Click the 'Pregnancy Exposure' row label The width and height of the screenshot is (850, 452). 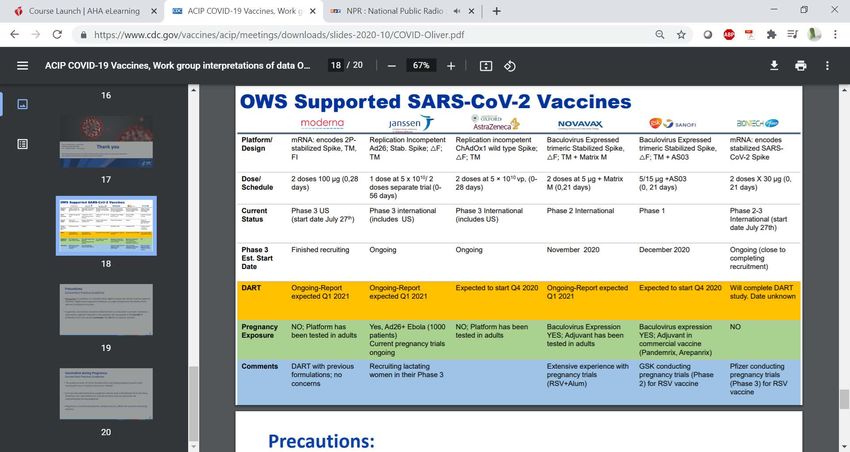pyautogui.click(x=259, y=331)
